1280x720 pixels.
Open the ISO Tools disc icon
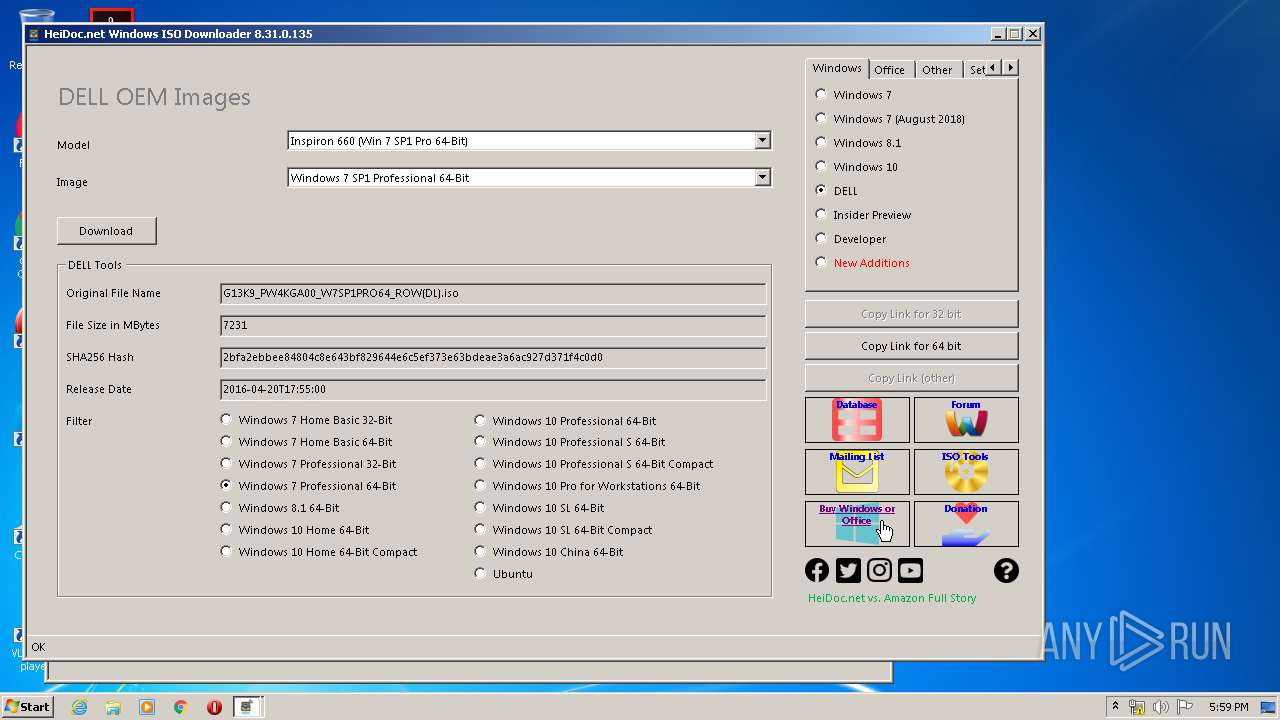coord(966,472)
